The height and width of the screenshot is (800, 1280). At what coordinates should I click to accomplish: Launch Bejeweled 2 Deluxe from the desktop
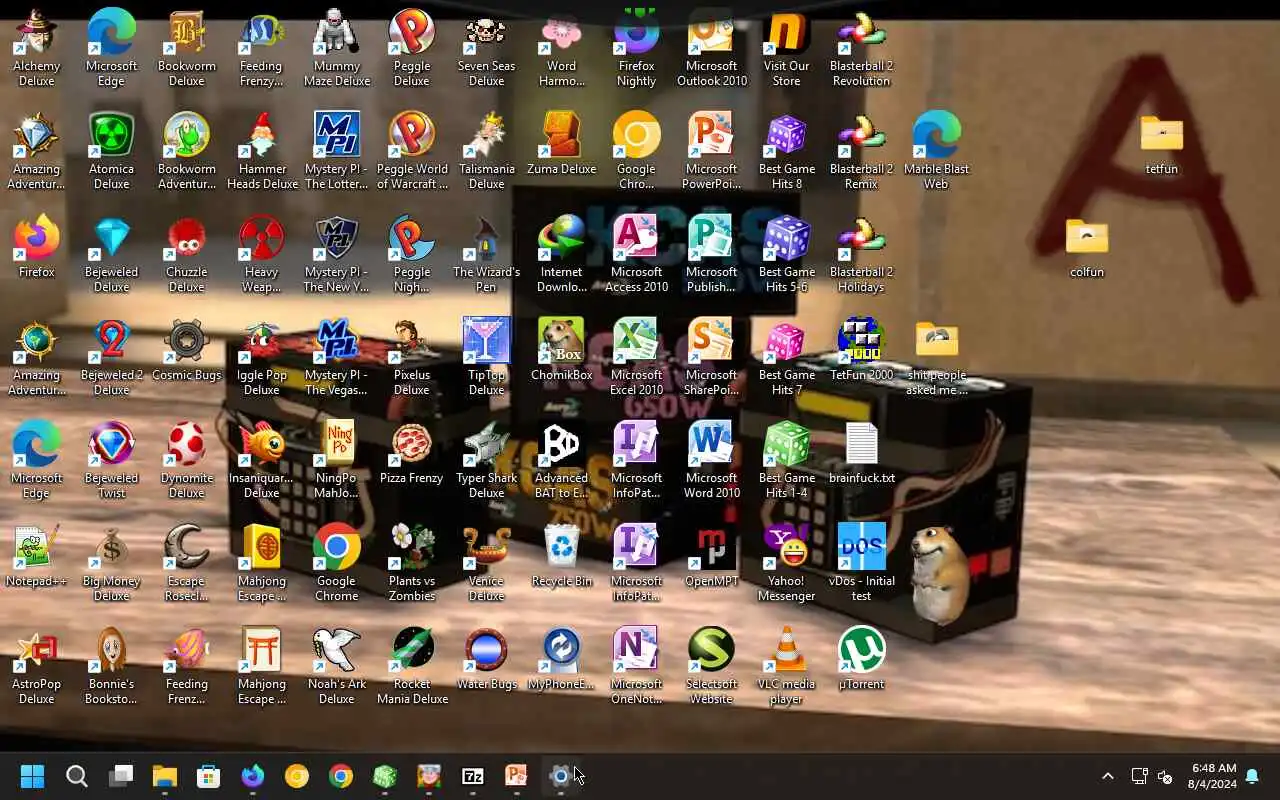pos(112,357)
